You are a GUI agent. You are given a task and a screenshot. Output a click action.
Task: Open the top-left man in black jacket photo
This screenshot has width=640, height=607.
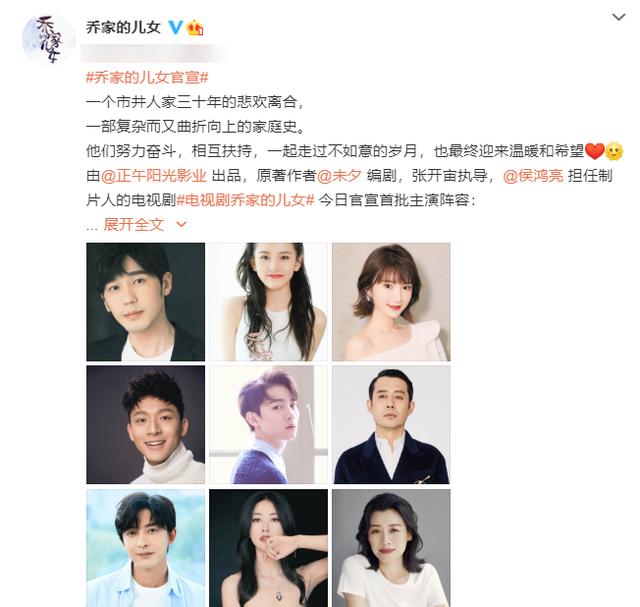(x=146, y=302)
